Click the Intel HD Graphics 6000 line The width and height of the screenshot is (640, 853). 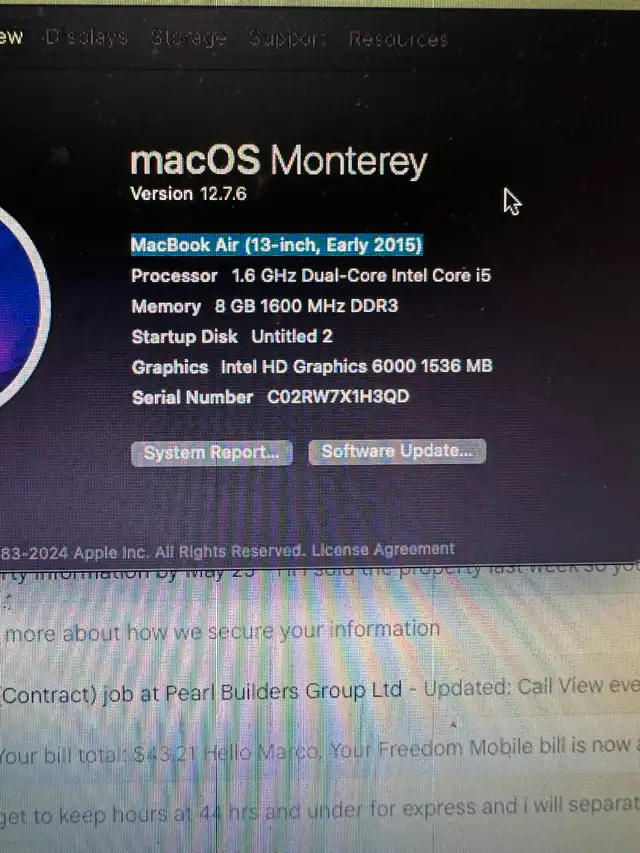pyautogui.click(x=312, y=367)
